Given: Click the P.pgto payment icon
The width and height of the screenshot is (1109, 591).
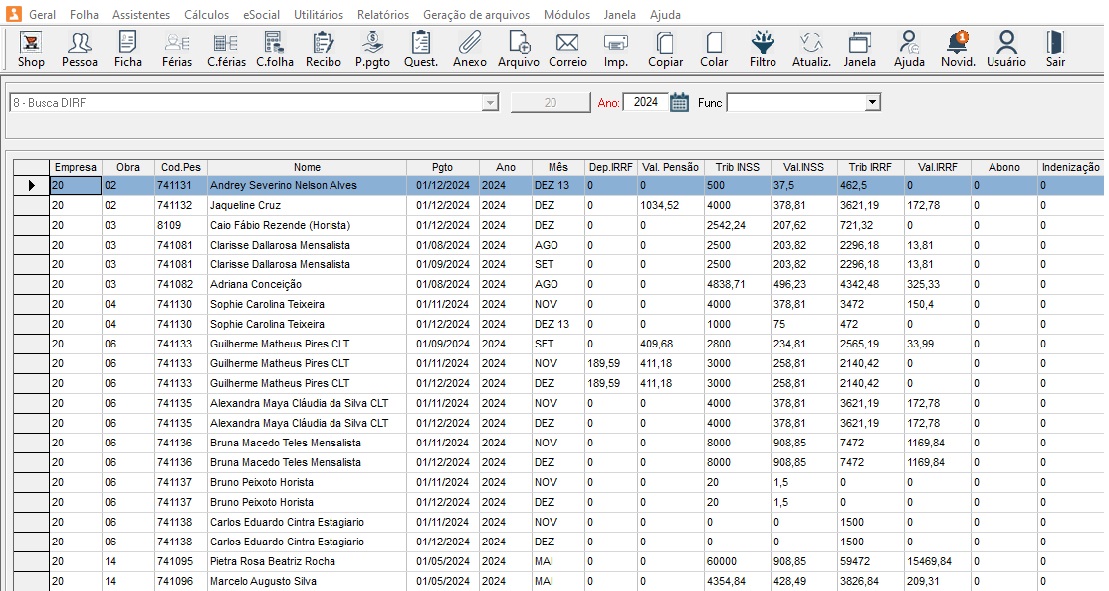Looking at the screenshot, I should point(372,48).
